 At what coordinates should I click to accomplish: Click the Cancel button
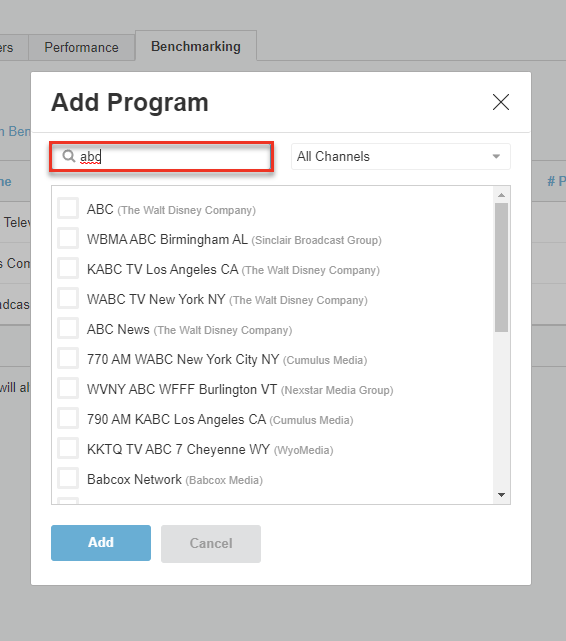211,544
